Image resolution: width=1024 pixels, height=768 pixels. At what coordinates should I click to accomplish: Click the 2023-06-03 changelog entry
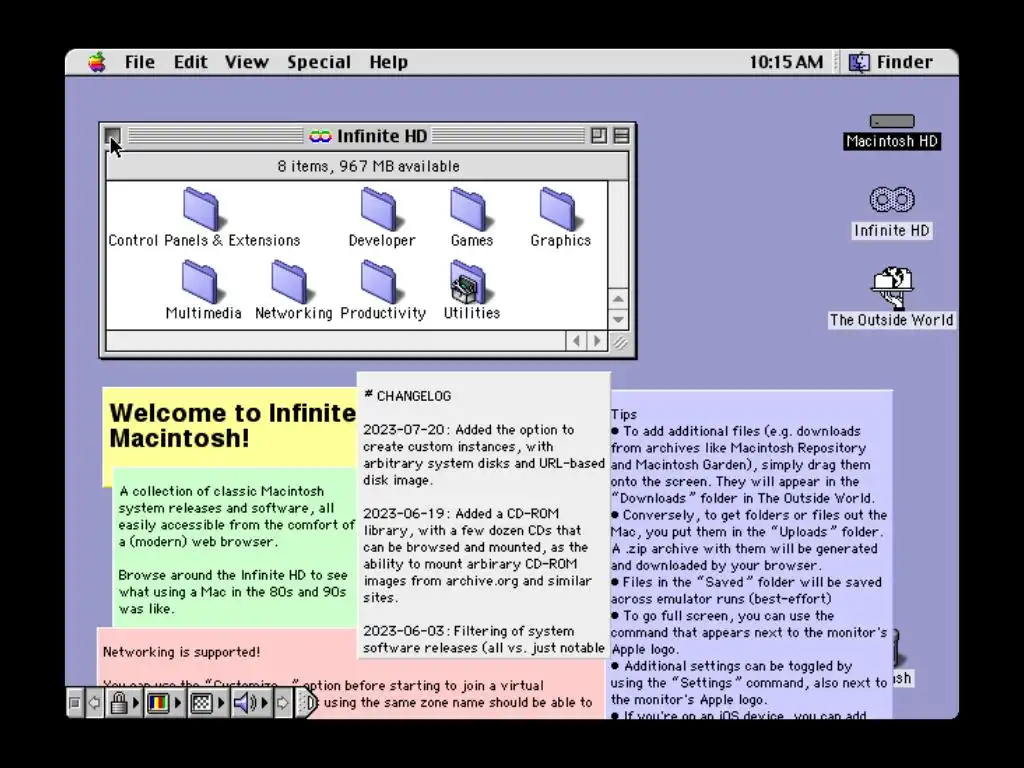point(483,639)
